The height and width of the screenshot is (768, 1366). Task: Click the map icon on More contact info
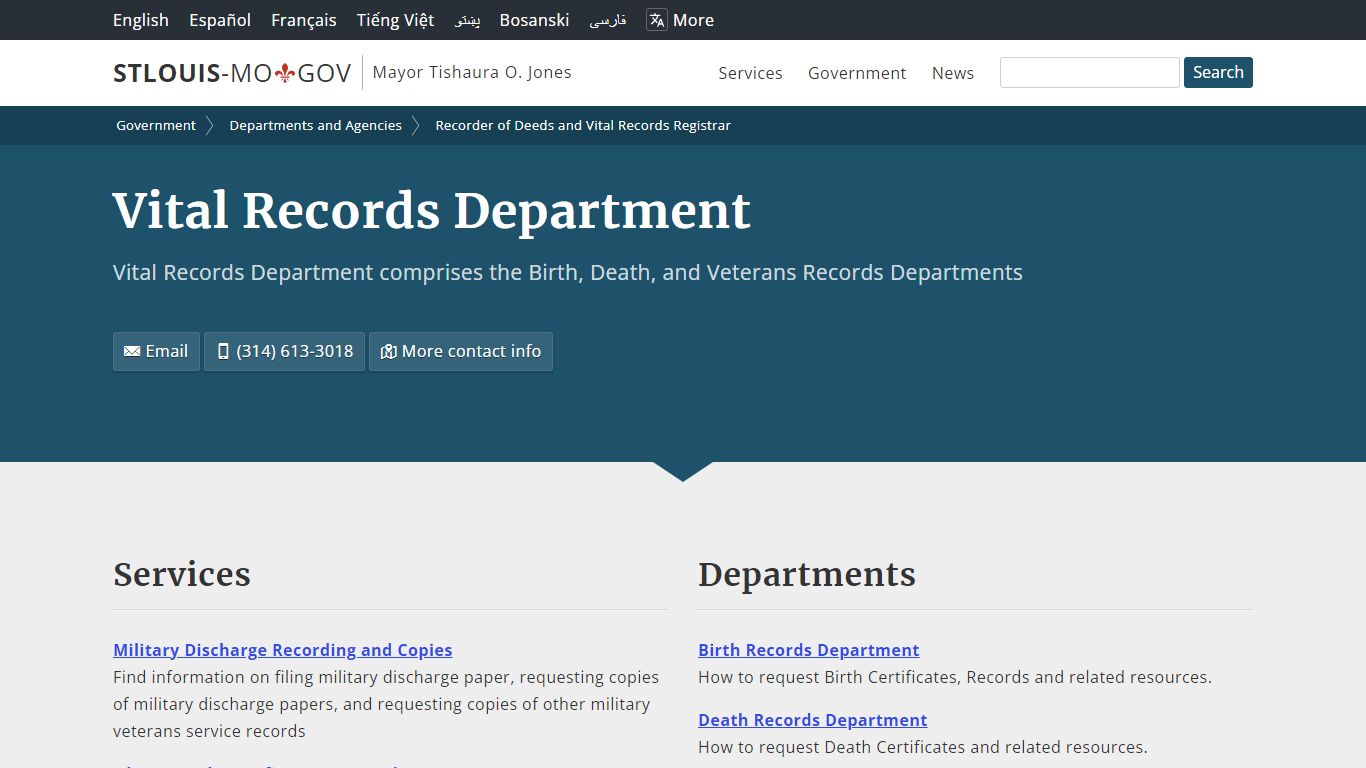pyautogui.click(x=389, y=351)
